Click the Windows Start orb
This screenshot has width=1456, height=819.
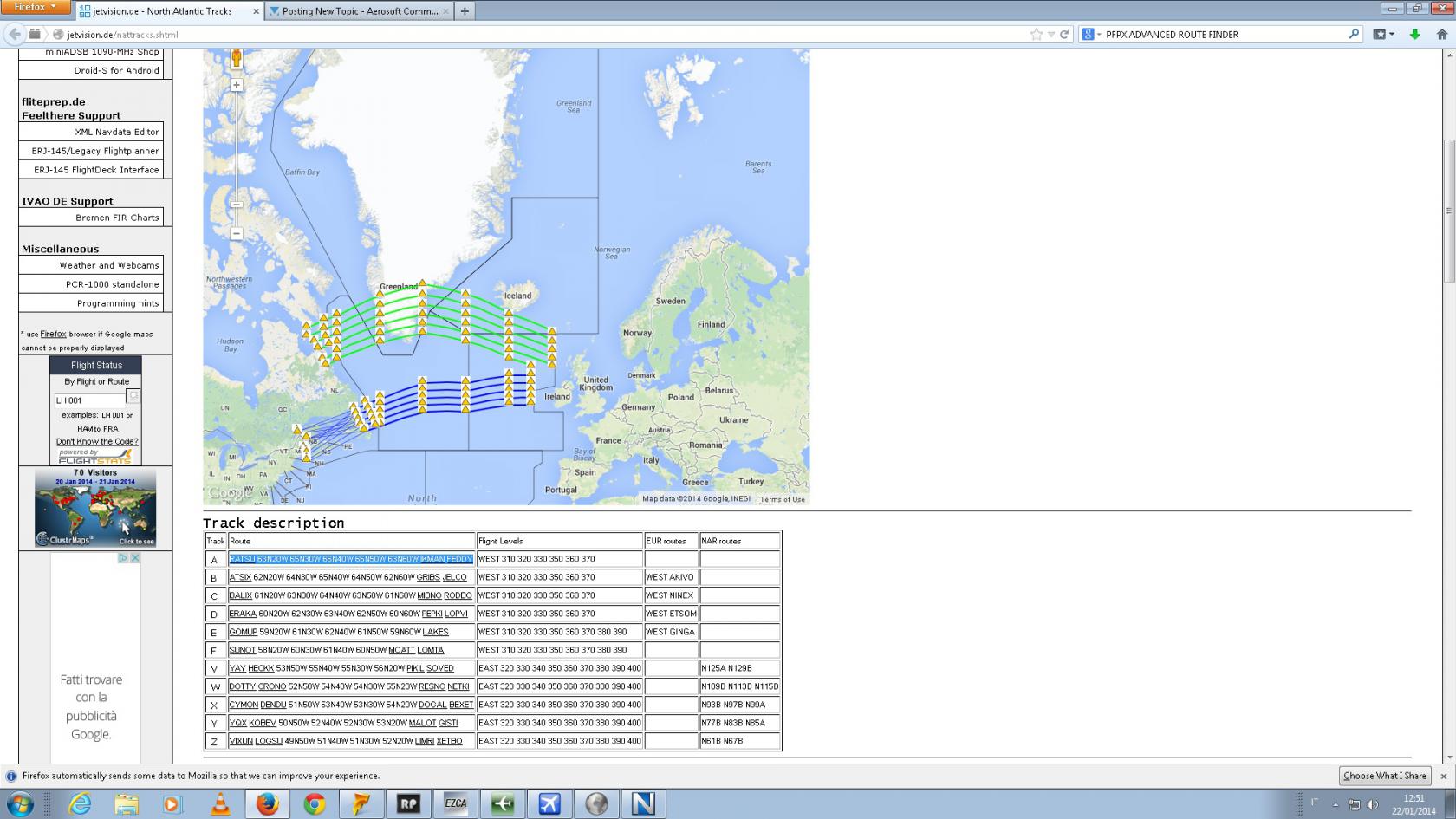click(x=19, y=804)
